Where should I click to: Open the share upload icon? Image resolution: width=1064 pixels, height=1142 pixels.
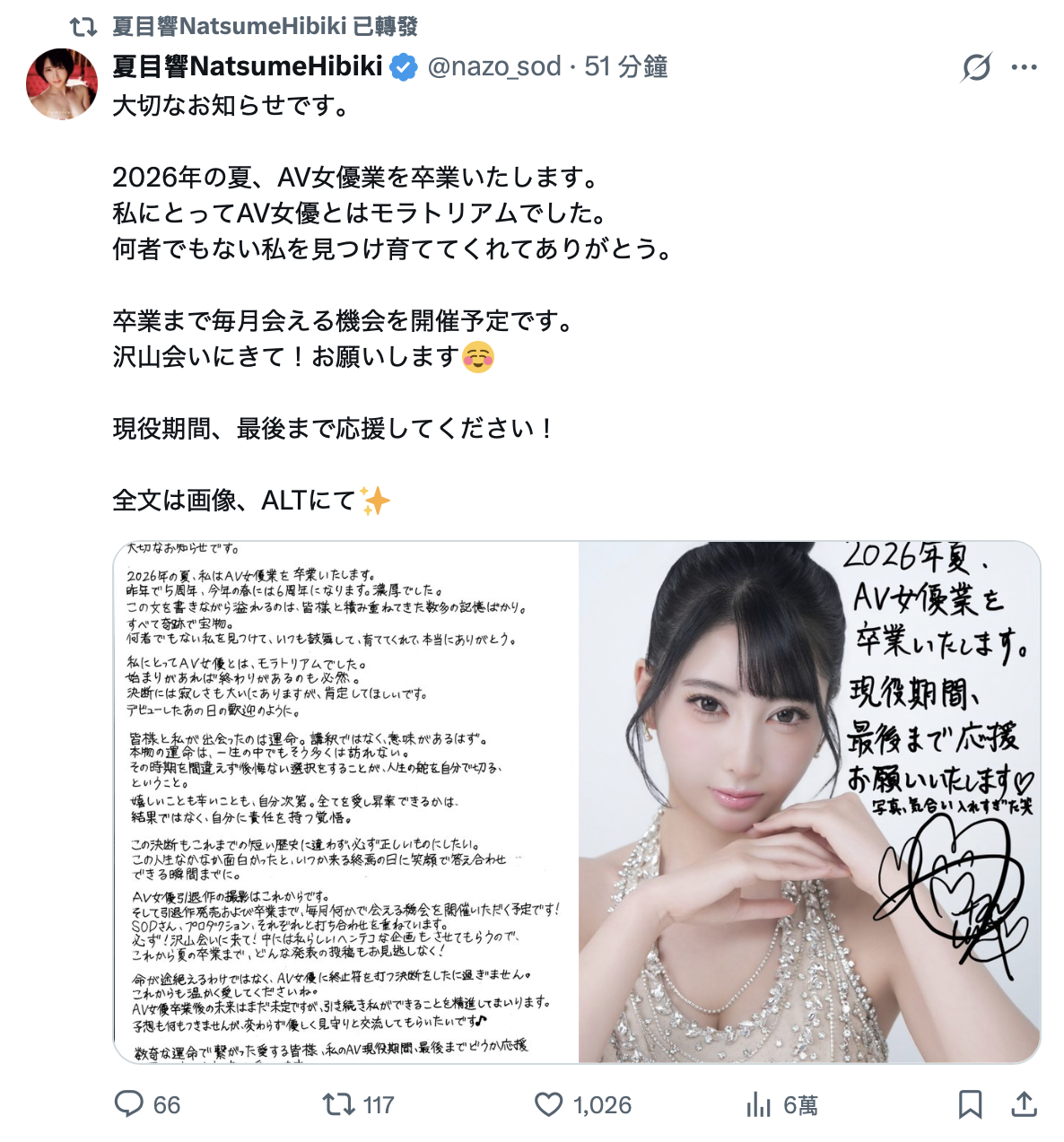(x=1024, y=1104)
